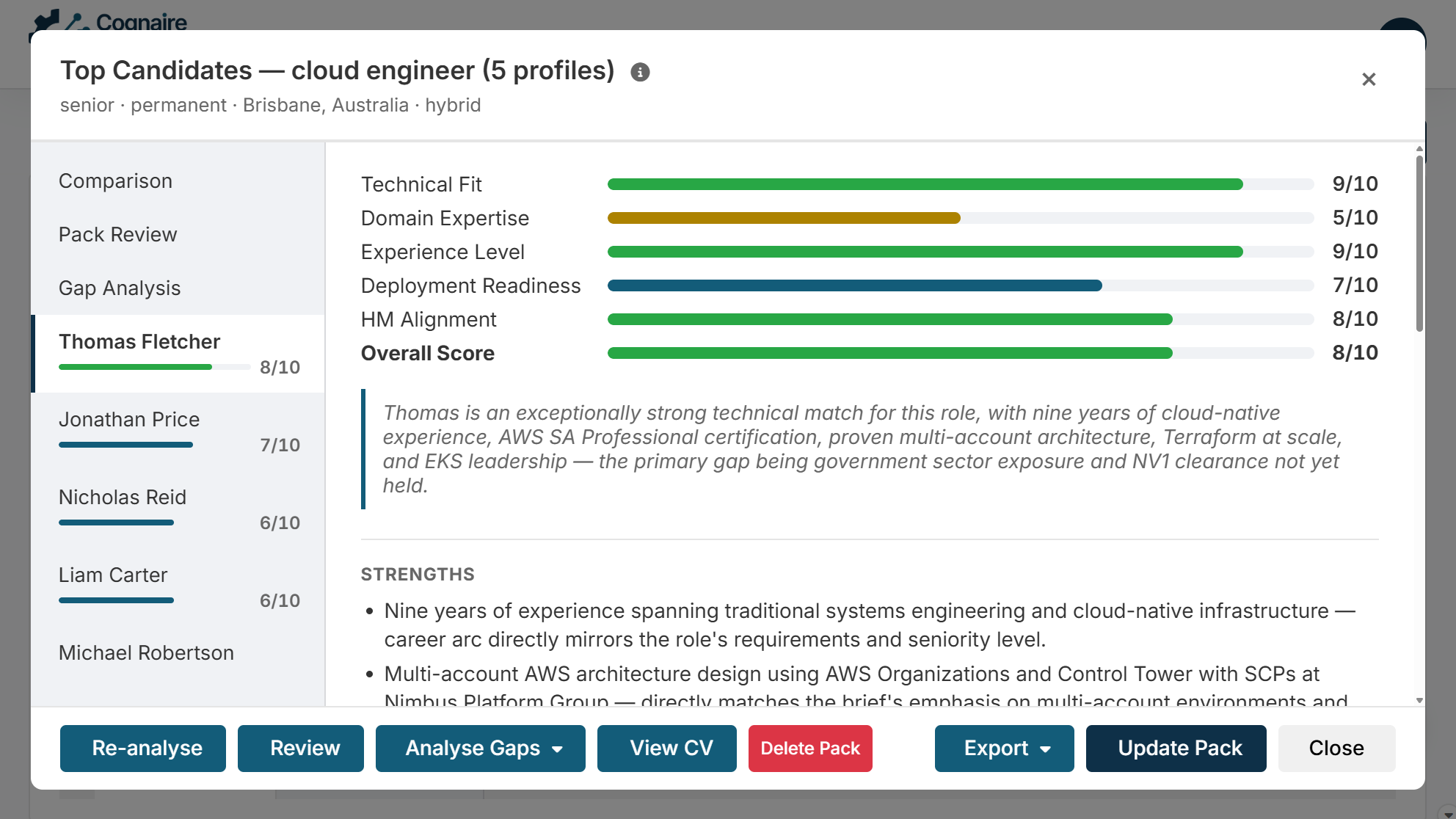Click the info icon beside the title
This screenshot has height=819, width=1456.
(640, 72)
